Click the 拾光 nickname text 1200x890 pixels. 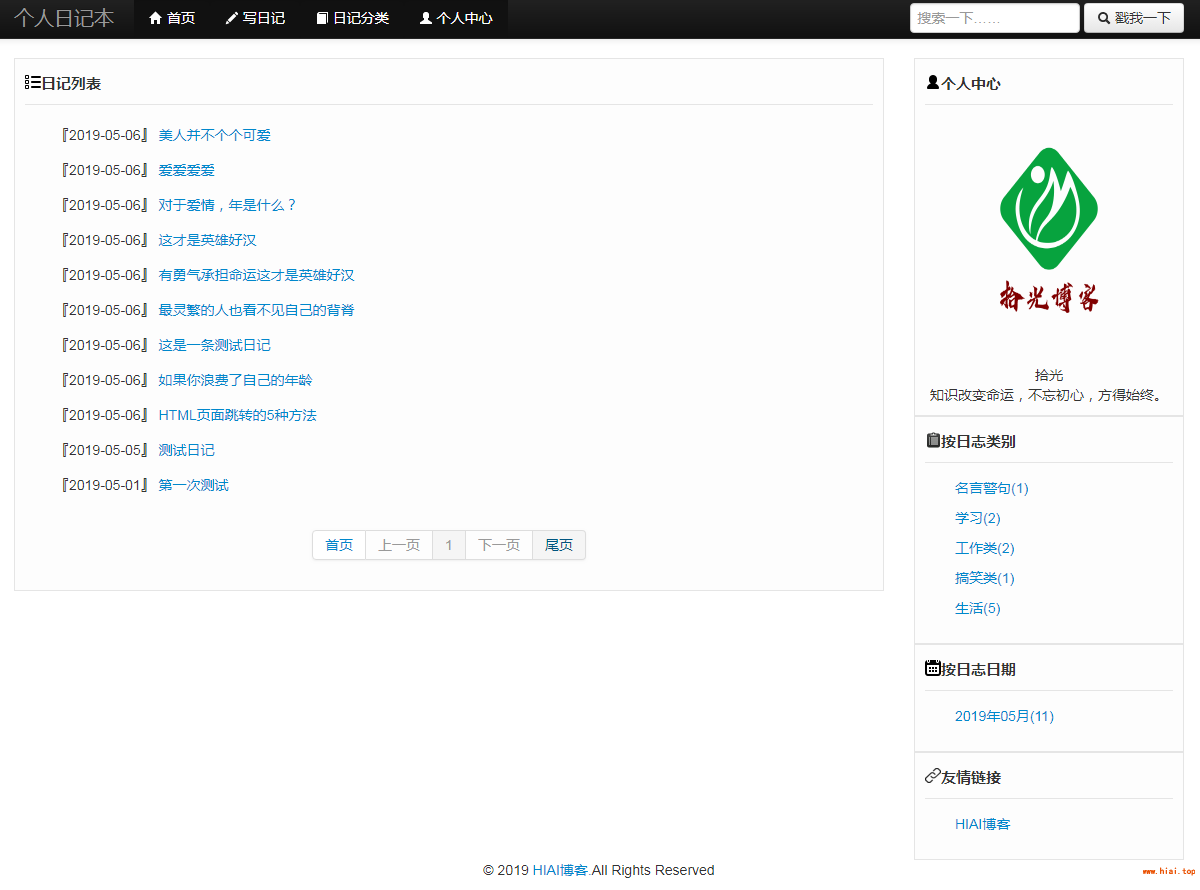click(1049, 375)
